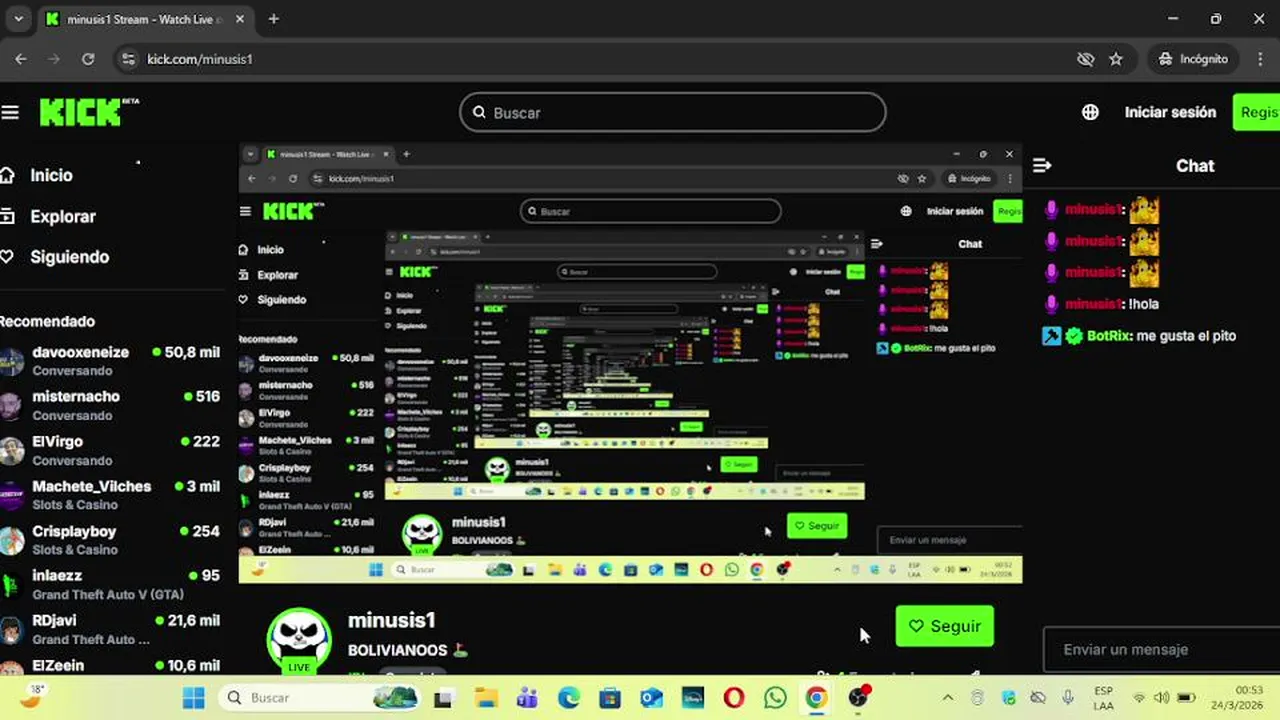Open recommended channel davooxeneize
The height and width of the screenshot is (720, 1280).
coord(110,361)
